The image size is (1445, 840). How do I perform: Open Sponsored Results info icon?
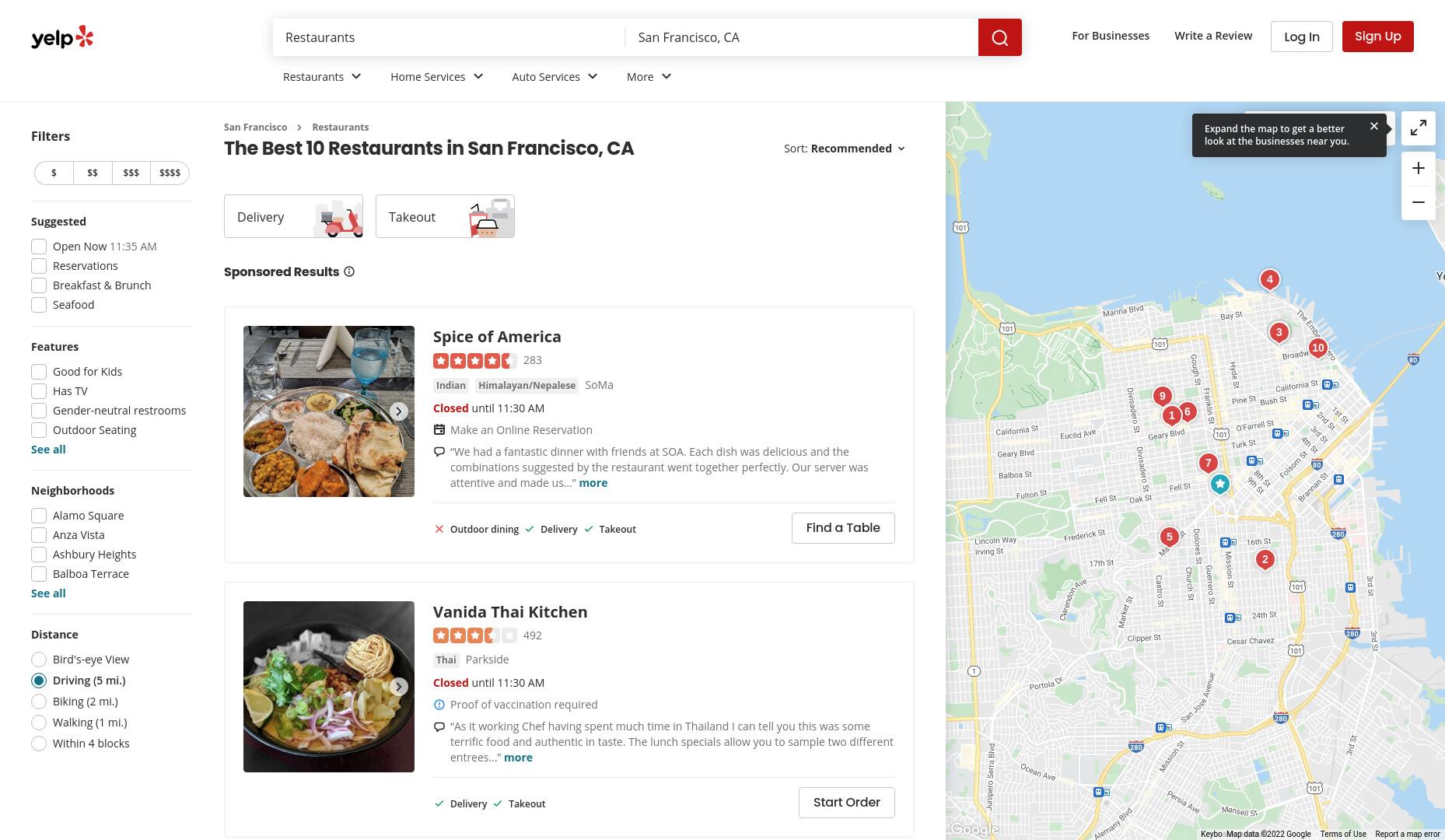point(349,271)
